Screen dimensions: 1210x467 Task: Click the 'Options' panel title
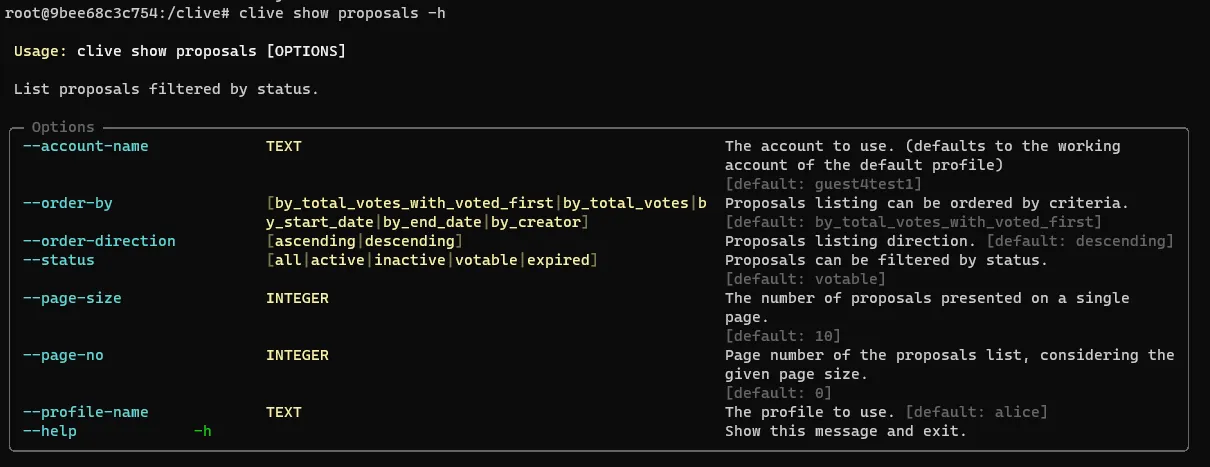63,127
